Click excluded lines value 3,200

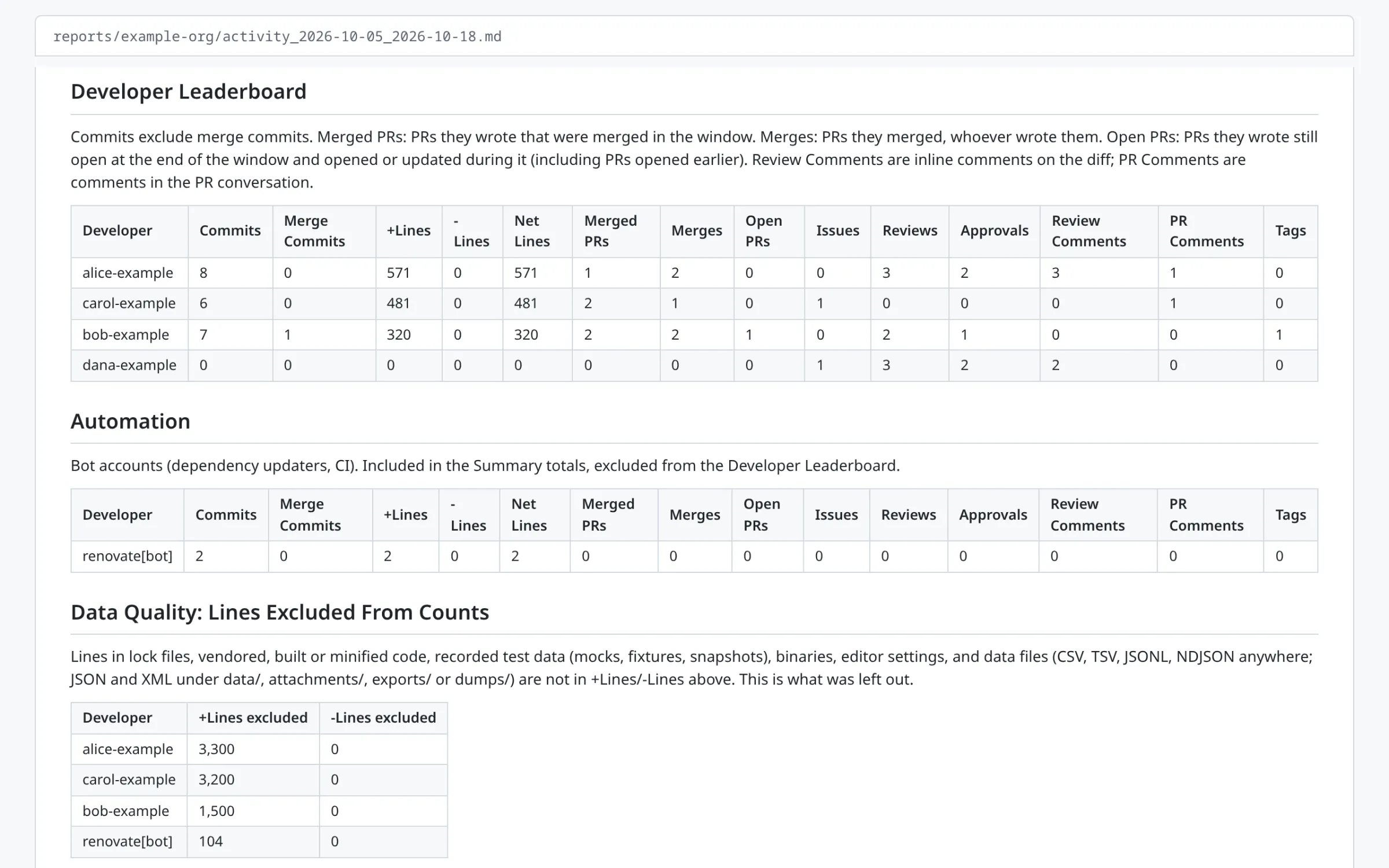(x=216, y=779)
